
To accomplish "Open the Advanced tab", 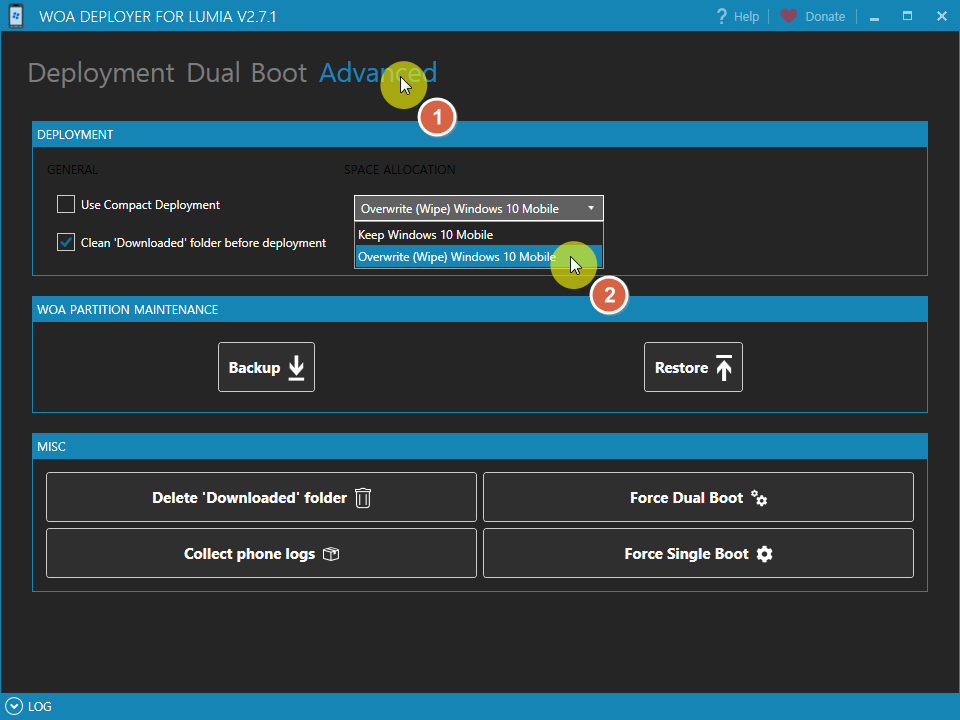I will coord(378,73).
